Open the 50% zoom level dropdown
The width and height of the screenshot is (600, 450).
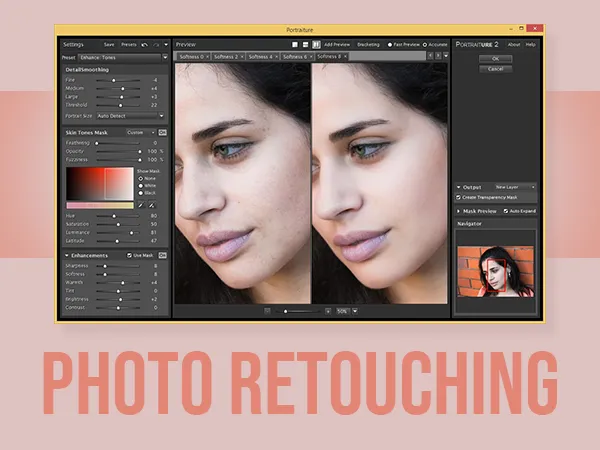click(x=355, y=311)
